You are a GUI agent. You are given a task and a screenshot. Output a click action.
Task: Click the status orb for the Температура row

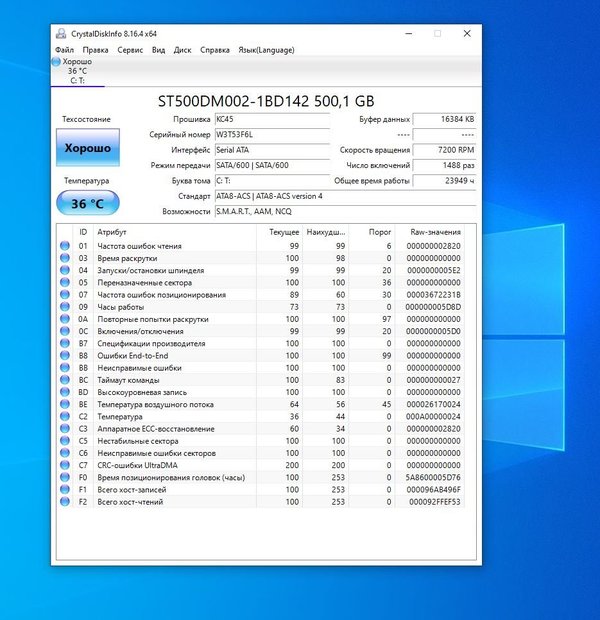click(x=65, y=416)
